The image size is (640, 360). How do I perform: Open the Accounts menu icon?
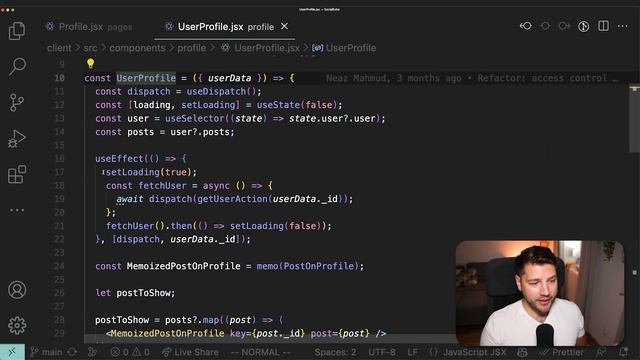pos(17,290)
